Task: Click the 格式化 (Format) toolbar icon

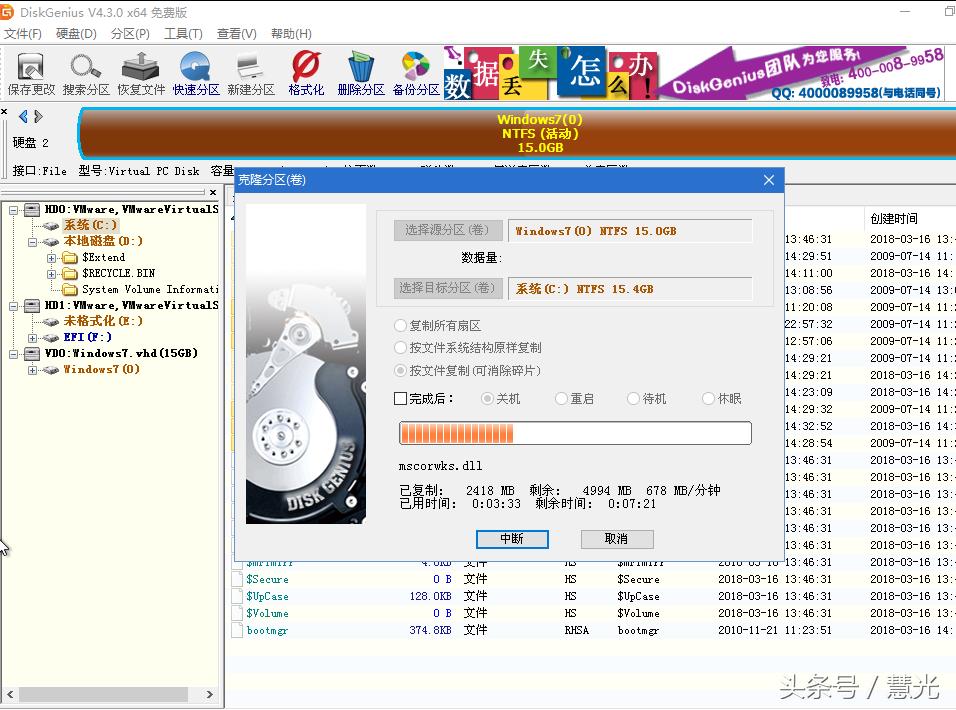Action: [x=306, y=74]
